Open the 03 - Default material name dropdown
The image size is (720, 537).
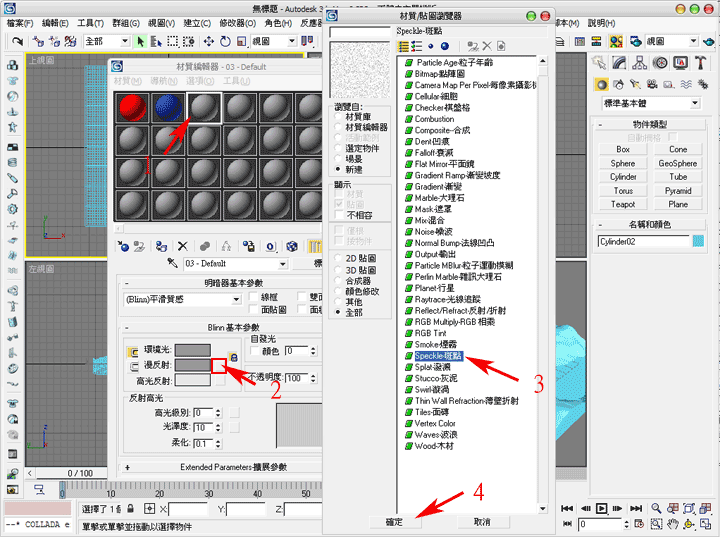point(282,264)
